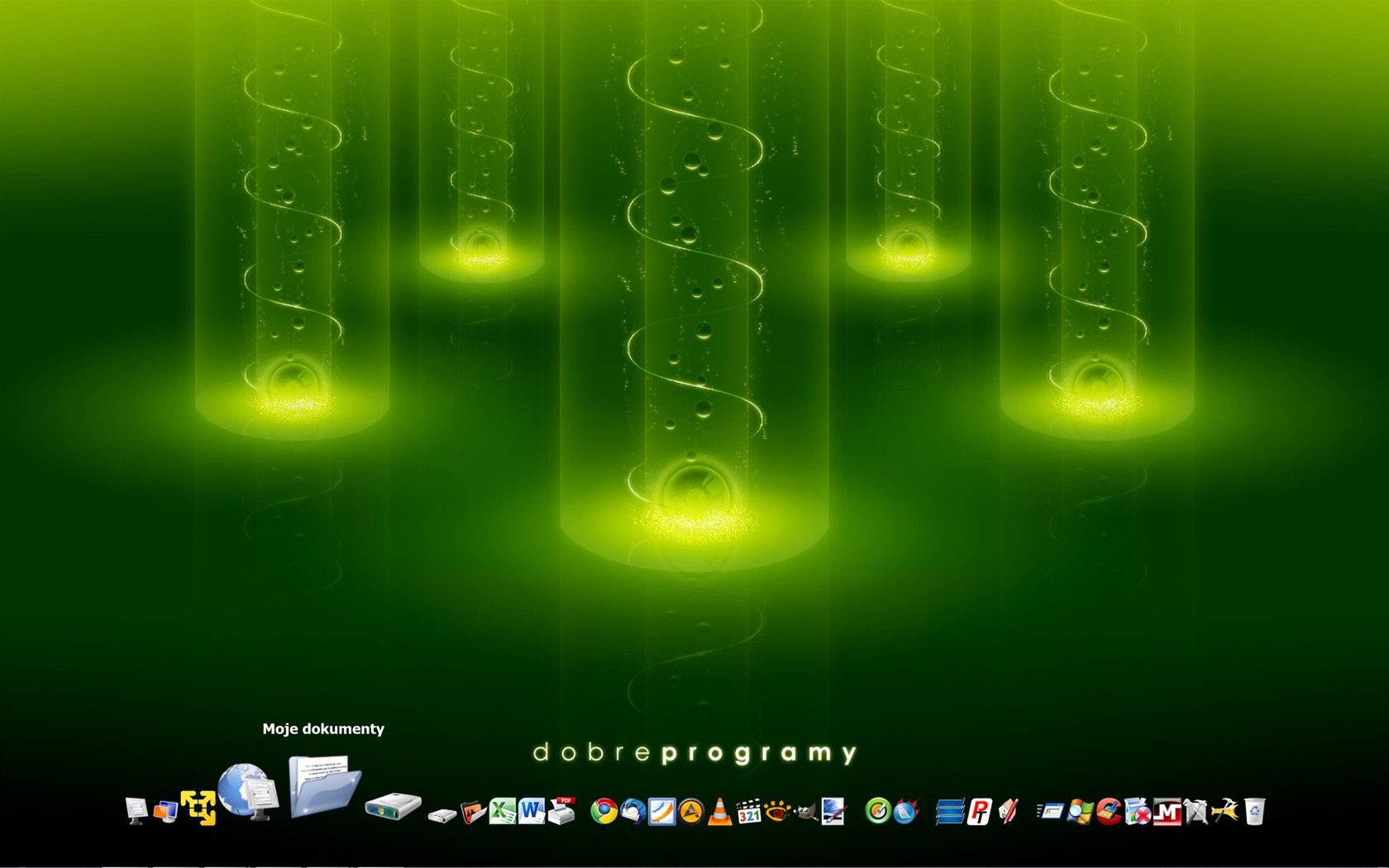
Task: Launch Microsoft Word from the dock
Action: [x=532, y=811]
